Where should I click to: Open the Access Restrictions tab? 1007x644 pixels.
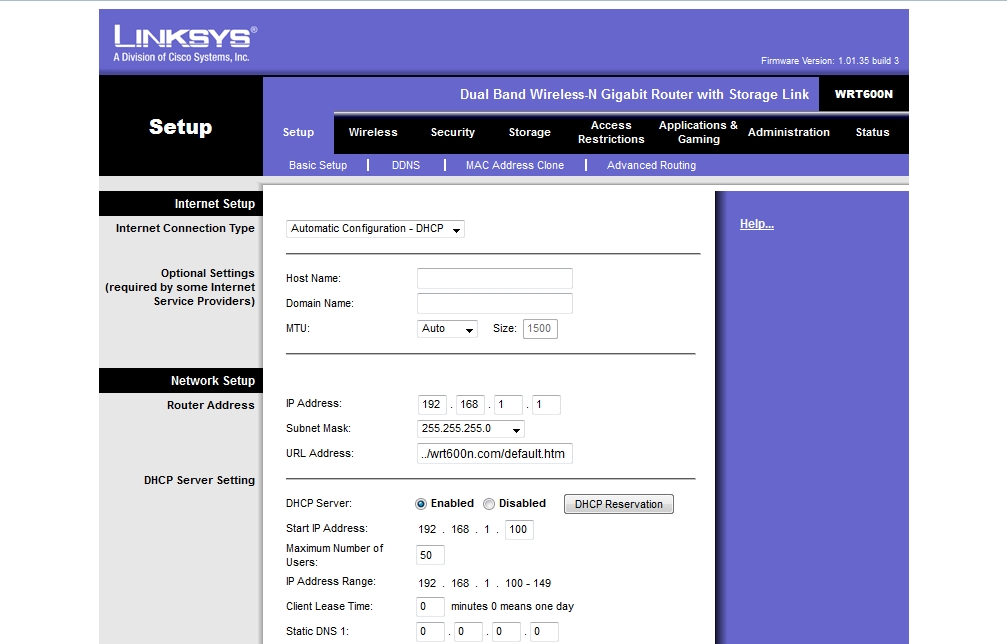point(611,132)
